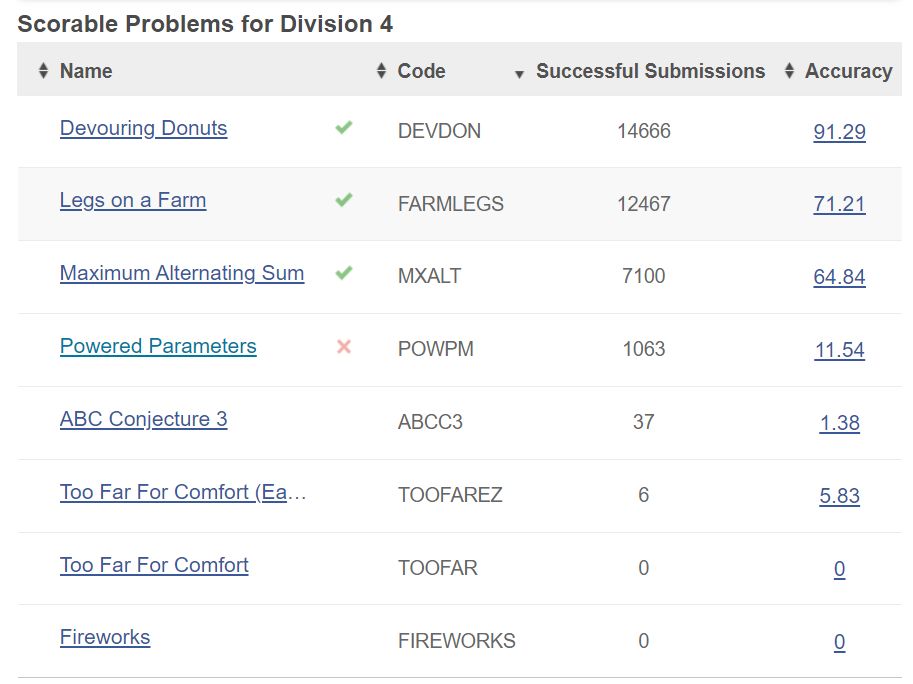This screenshot has width=913, height=684.
Task: View the 11.54 accuracy for POWPM
Action: click(839, 350)
